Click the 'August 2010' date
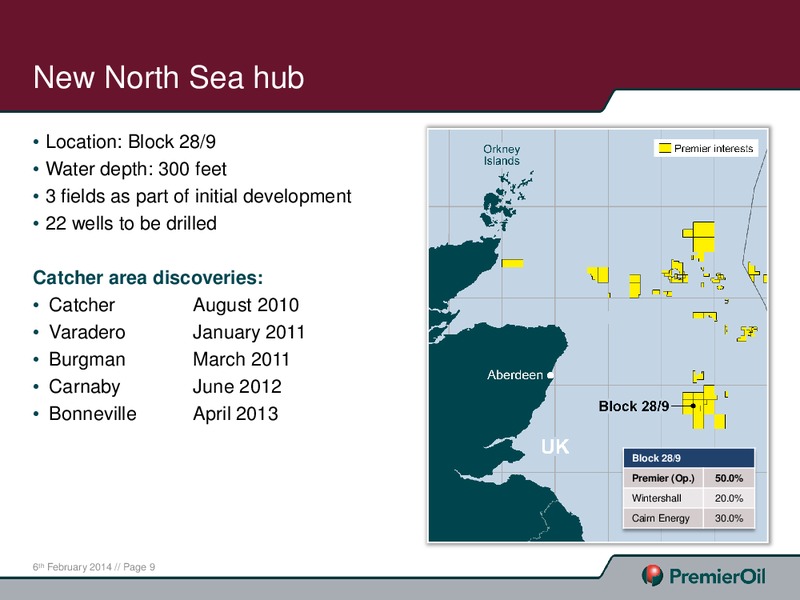800x600 pixels. pyautogui.click(x=246, y=305)
